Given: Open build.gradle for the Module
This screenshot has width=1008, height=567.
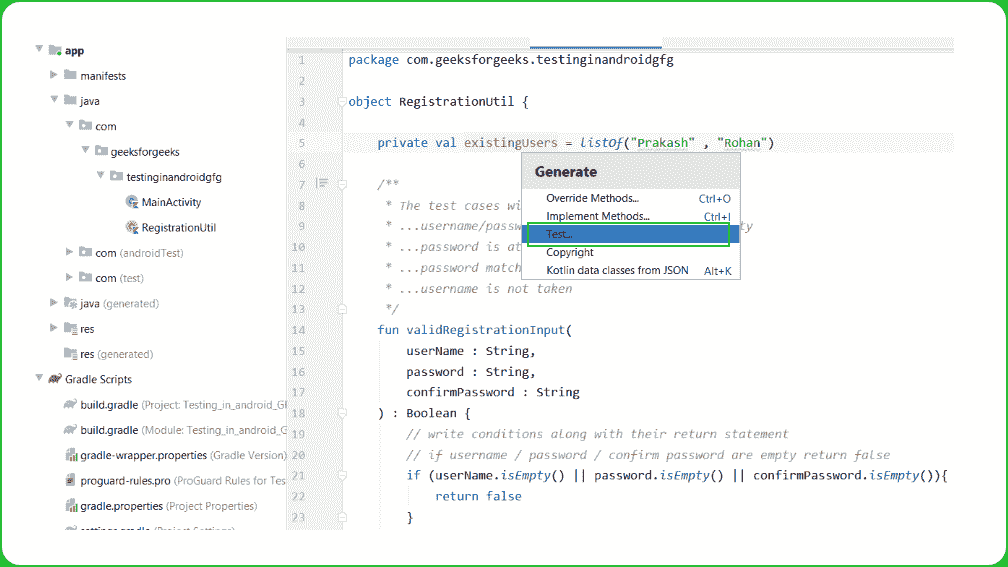Looking at the screenshot, I should (x=109, y=430).
